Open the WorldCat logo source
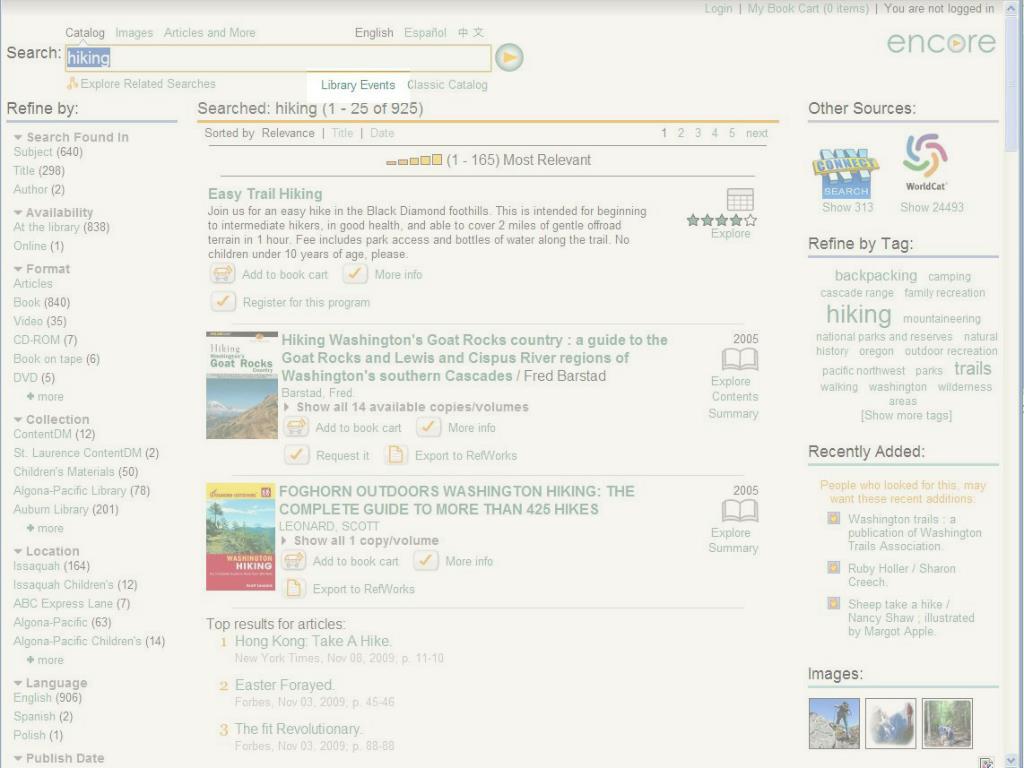 [925, 161]
